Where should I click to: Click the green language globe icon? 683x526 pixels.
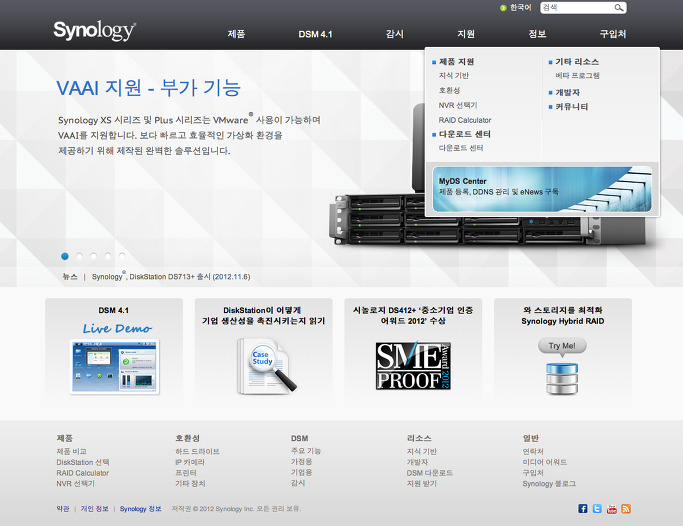[503, 8]
